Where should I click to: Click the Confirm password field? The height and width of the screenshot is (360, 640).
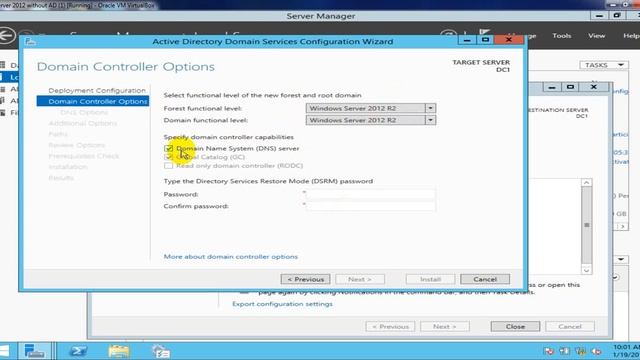point(371,206)
